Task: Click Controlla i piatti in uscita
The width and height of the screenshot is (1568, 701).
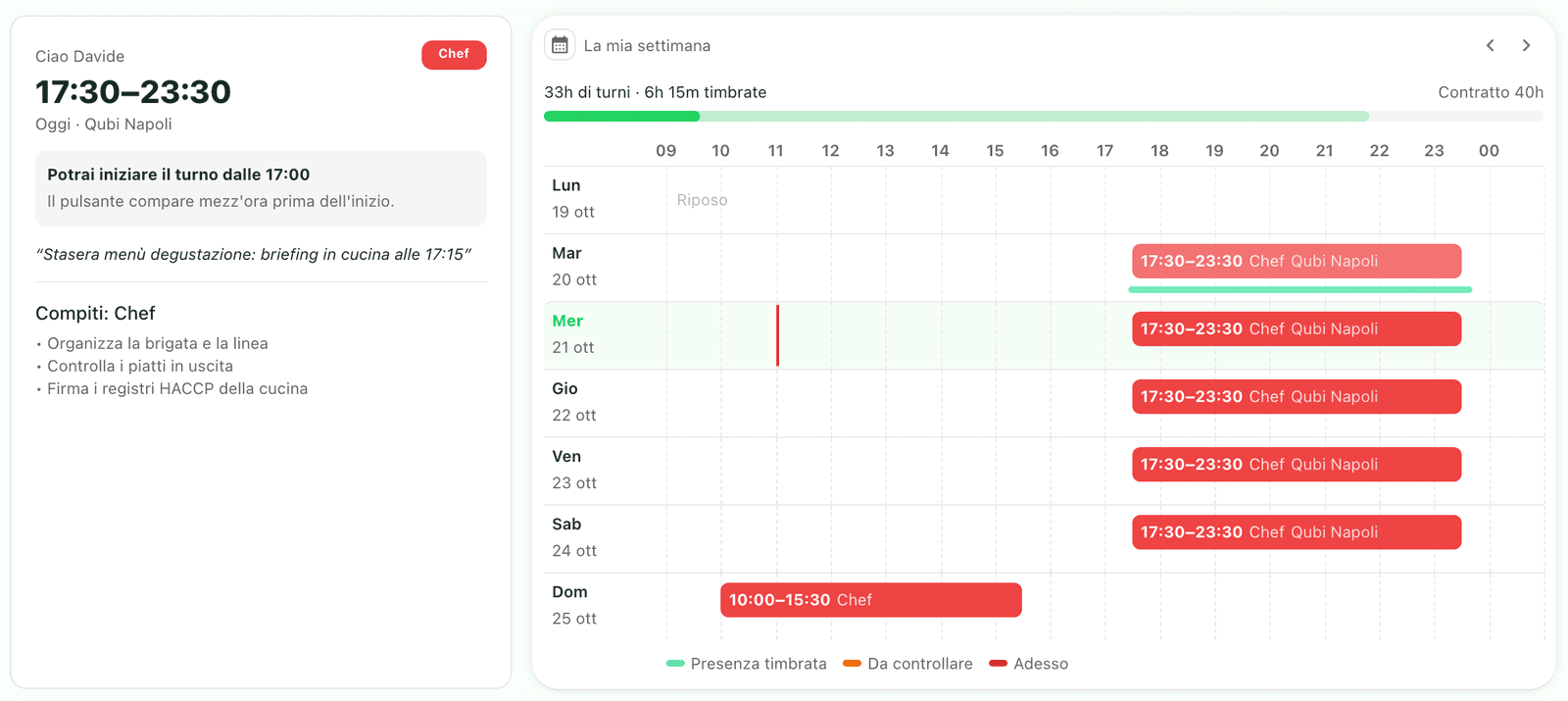Action: (140, 366)
